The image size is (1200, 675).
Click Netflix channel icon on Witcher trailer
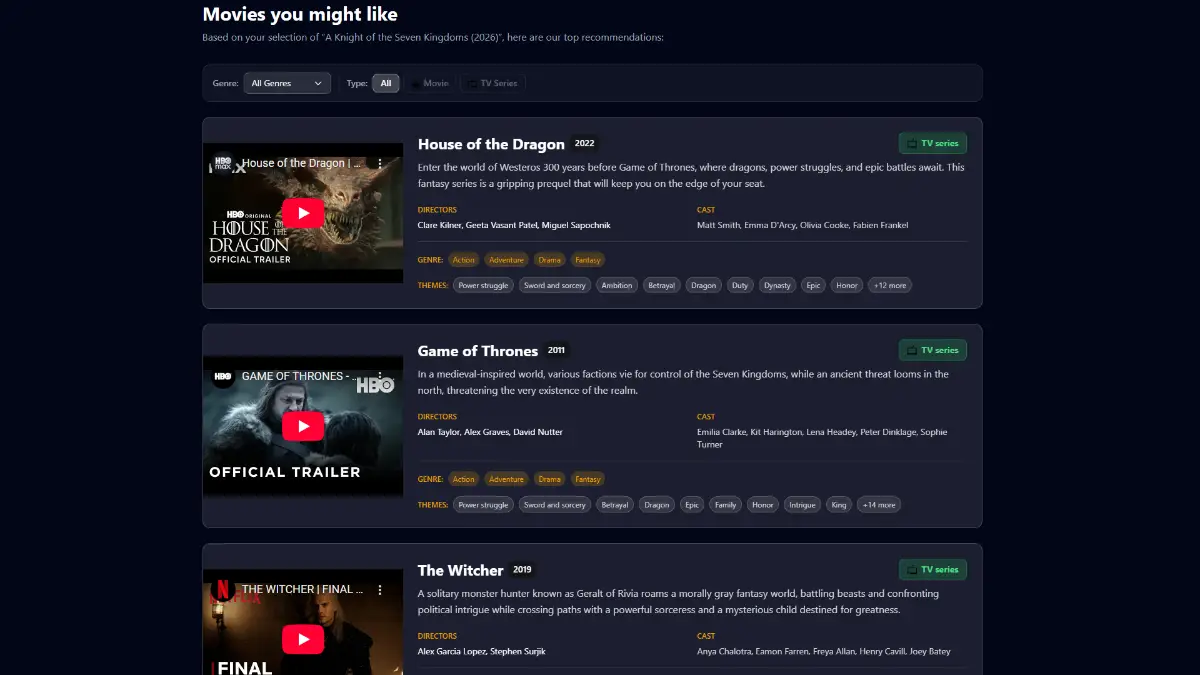pos(223,589)
